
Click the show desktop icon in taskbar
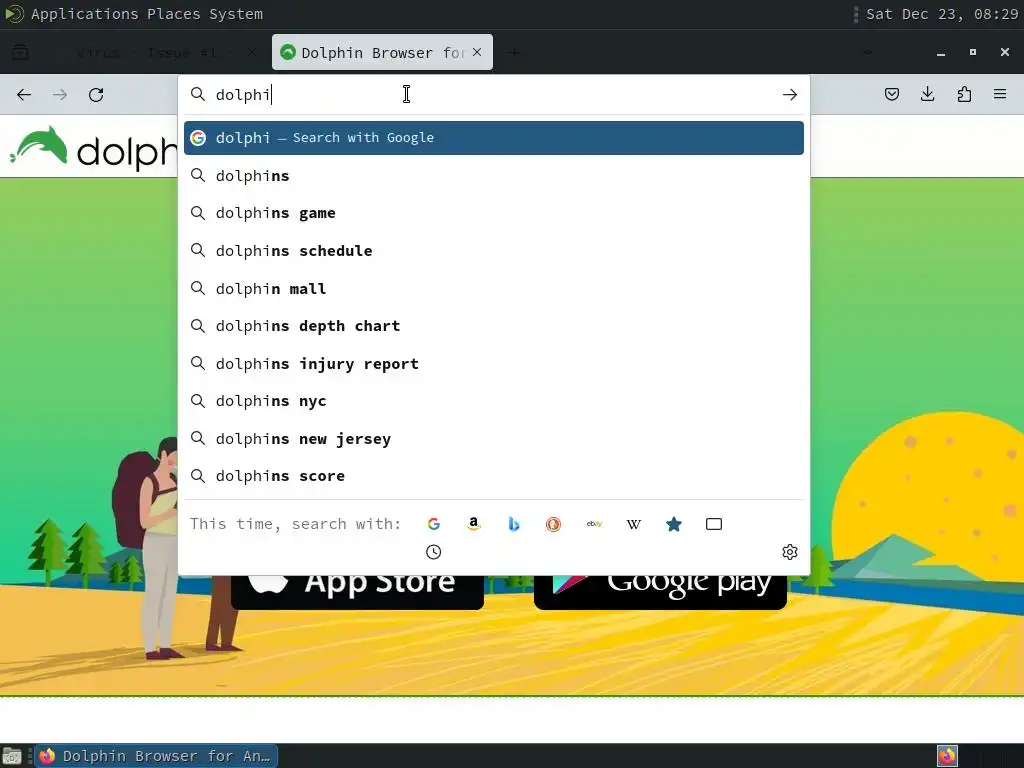(x=12, y=756)
